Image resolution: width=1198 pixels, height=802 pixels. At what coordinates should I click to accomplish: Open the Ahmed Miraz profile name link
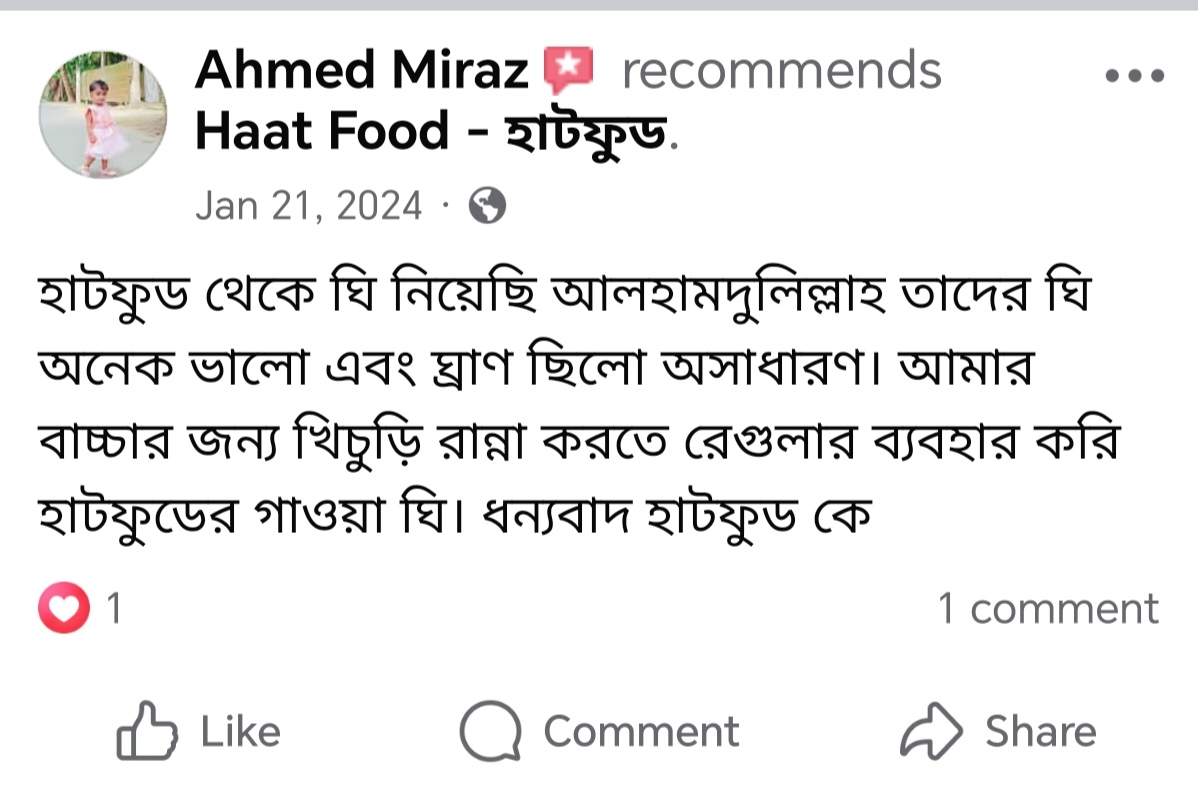tap(361, 71)
